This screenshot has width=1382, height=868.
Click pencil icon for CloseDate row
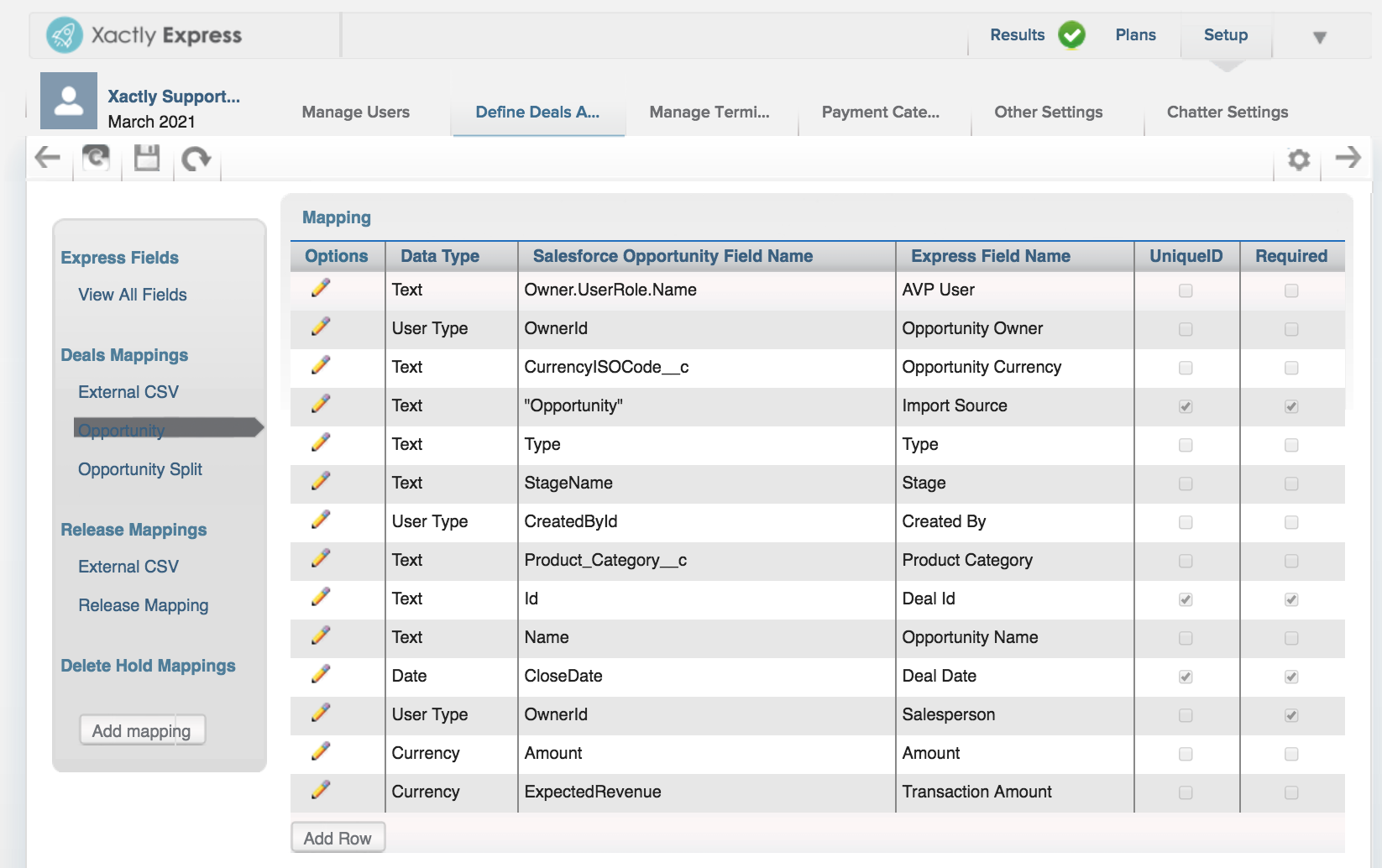click(x=321, y=675)
